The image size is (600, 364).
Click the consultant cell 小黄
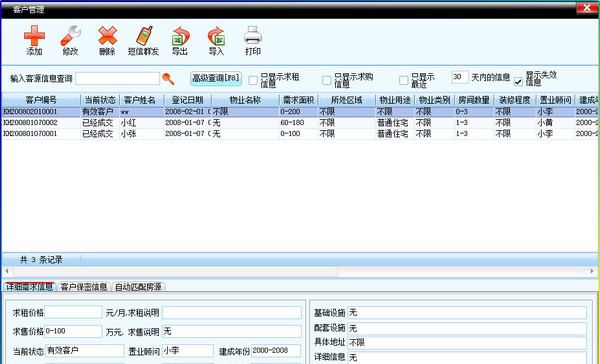545,123
